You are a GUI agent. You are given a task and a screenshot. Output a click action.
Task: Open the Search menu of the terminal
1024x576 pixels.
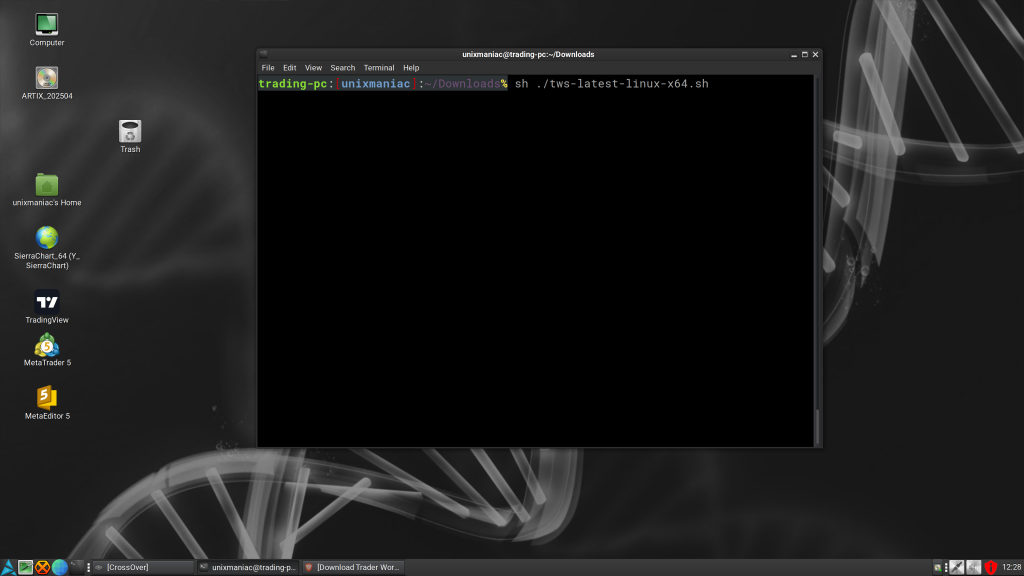point(342,67)
